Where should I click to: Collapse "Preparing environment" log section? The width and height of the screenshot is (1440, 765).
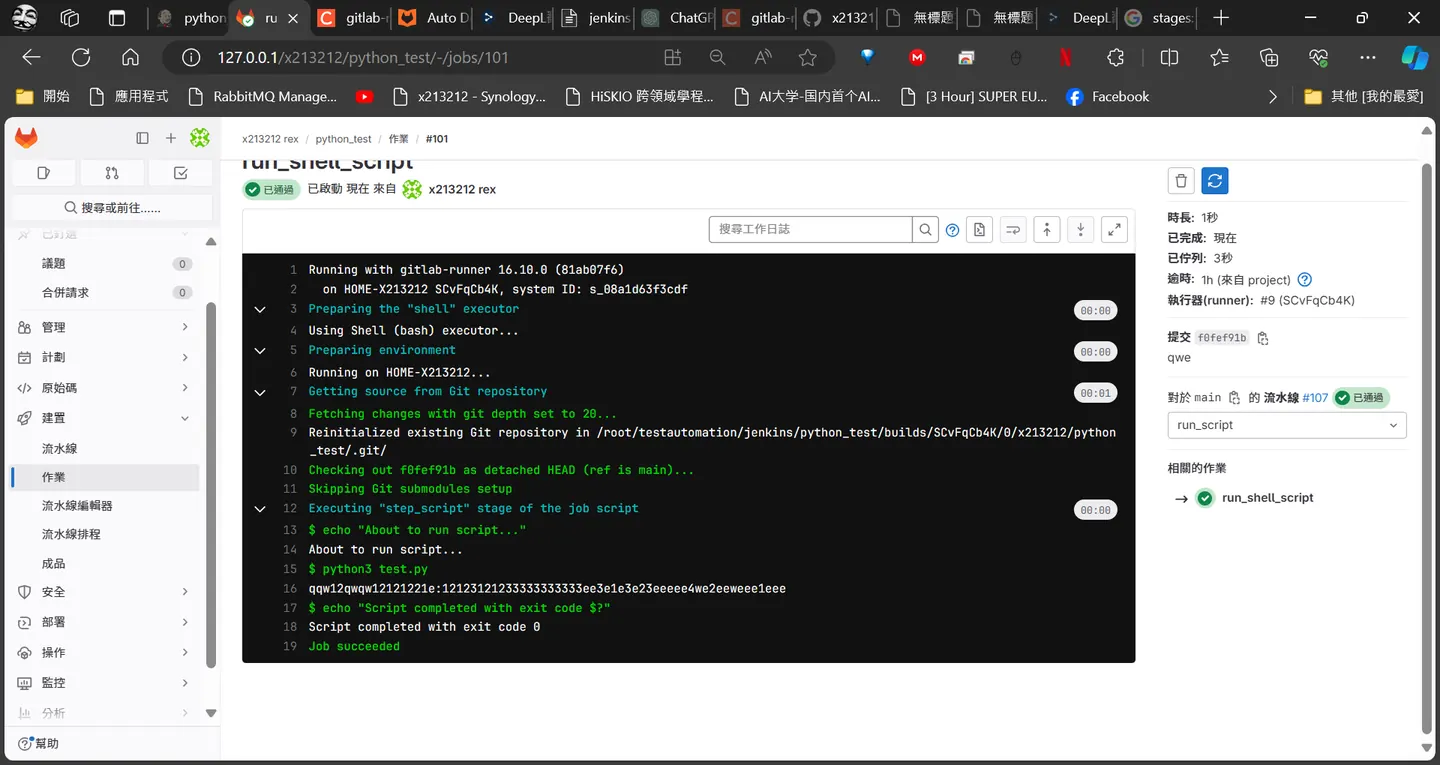pyautogui.click(x=260, y=351)
